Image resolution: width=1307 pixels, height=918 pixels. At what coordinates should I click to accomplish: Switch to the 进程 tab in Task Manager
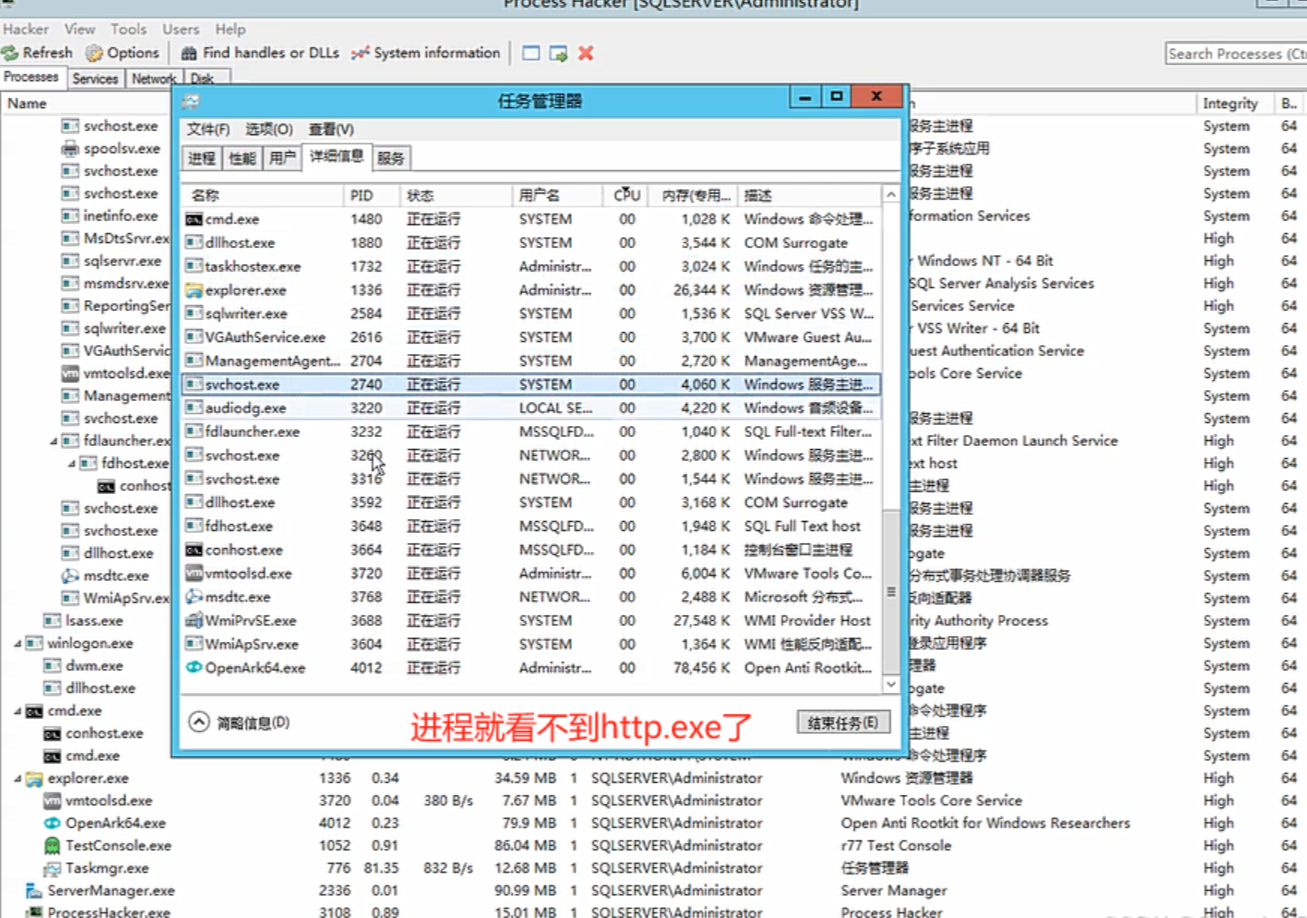(202, 158)
